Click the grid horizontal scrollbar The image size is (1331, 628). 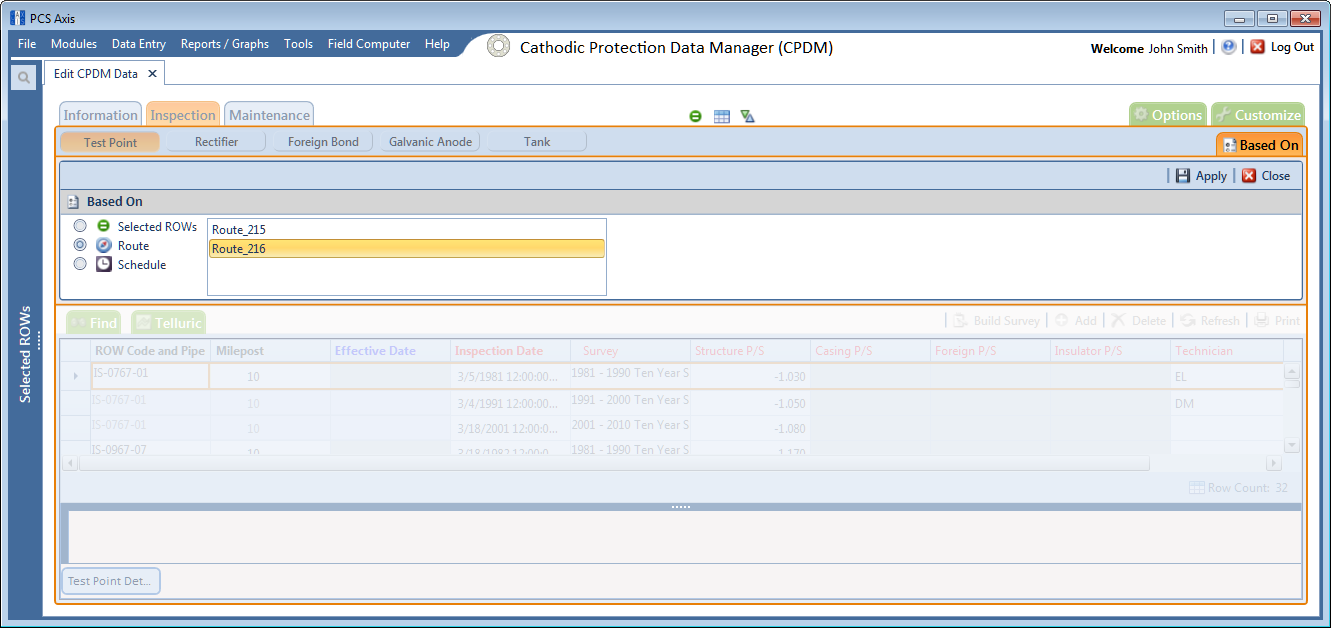(x=613, y=464)
